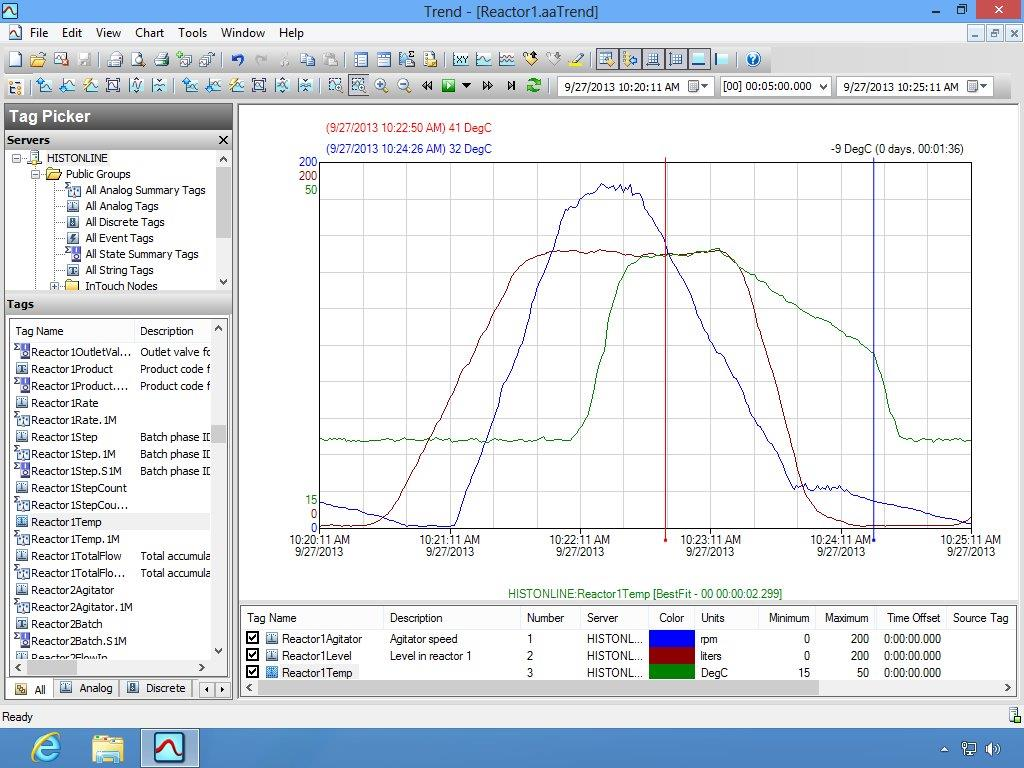Click the Reactor1Level color swatch
The width and height of the screenshot is (1024, 768).
click(671, 656)
